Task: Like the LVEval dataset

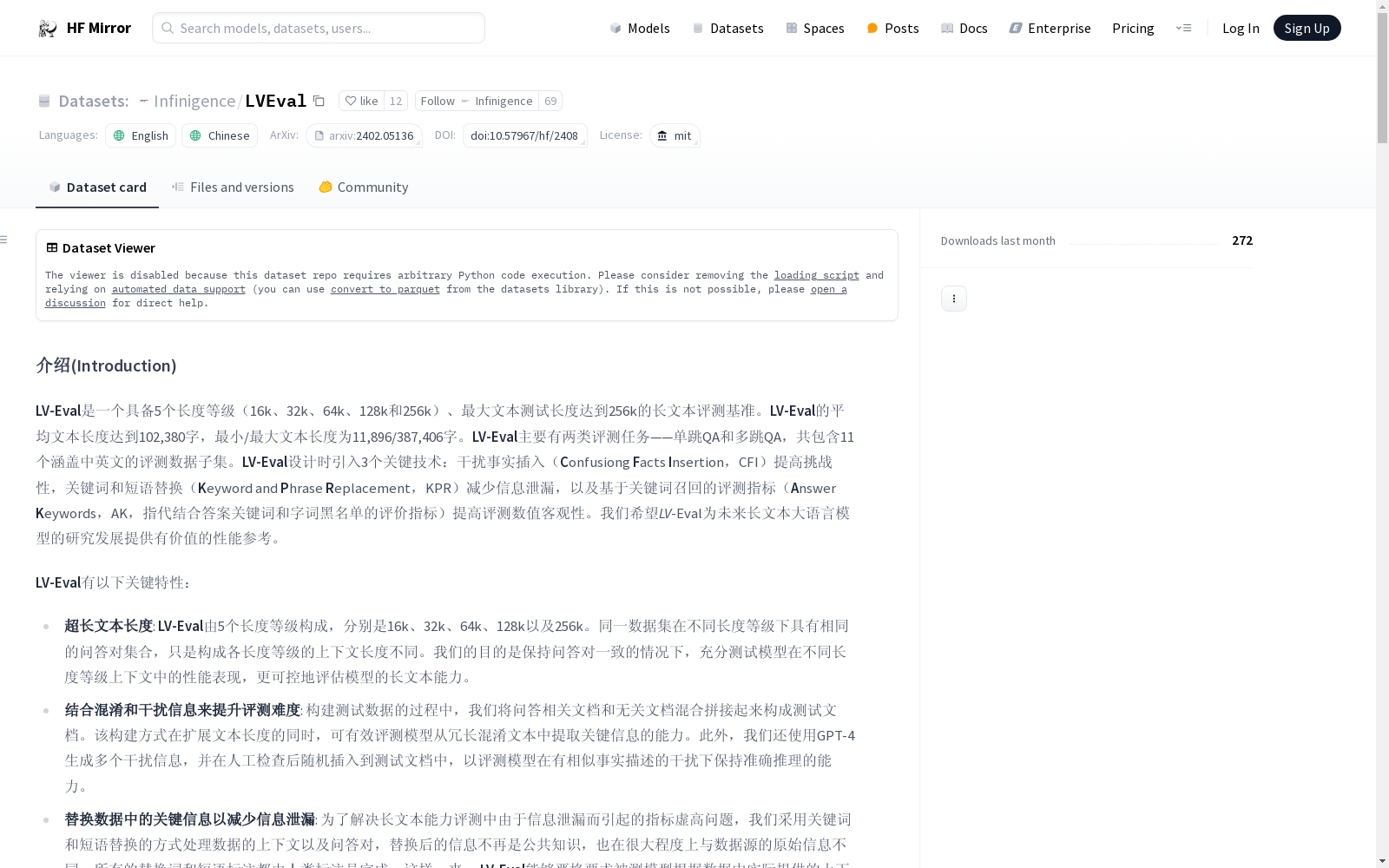Action: (x=361, y=101)
